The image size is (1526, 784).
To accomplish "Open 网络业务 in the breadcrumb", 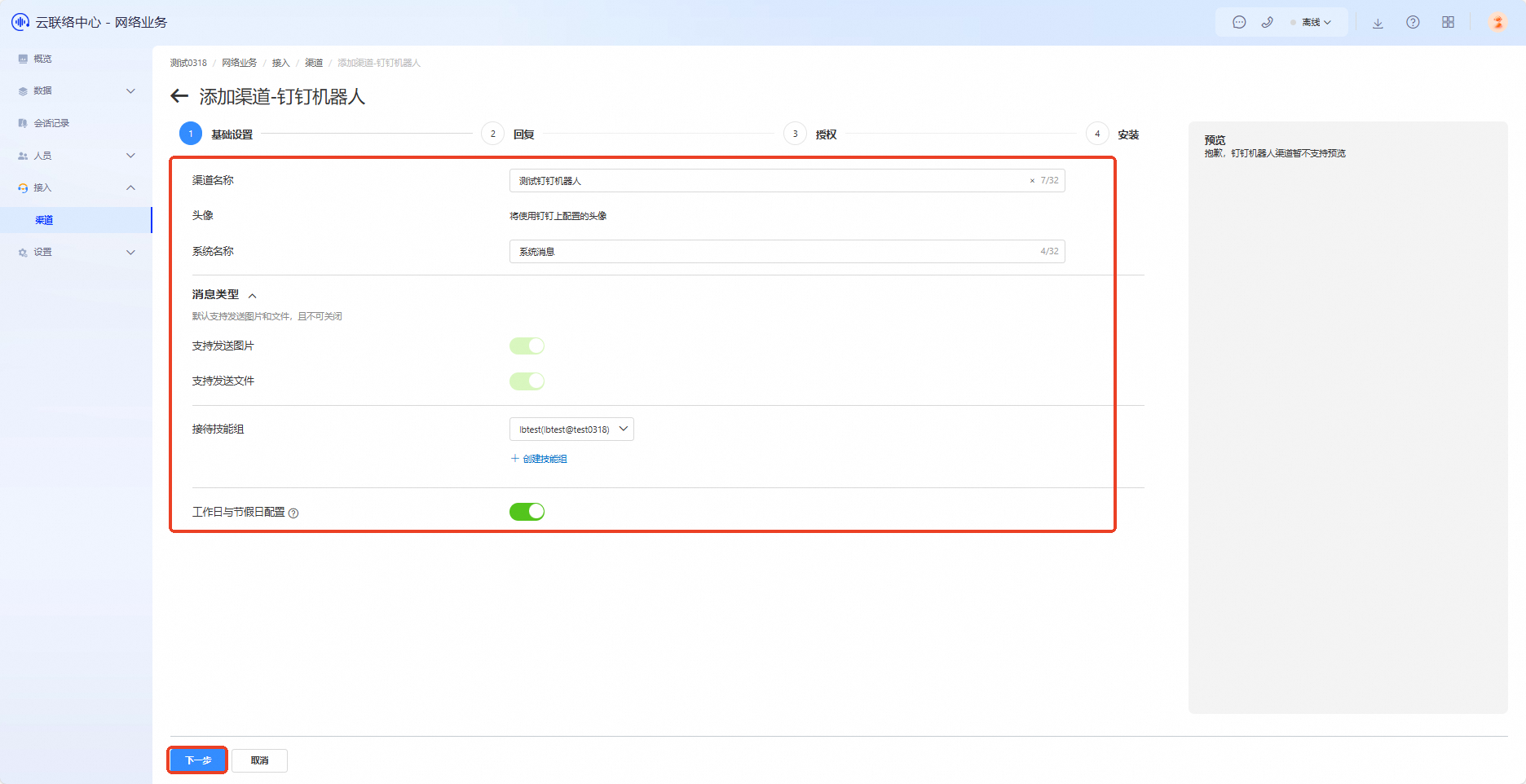I will coord(240,63).
